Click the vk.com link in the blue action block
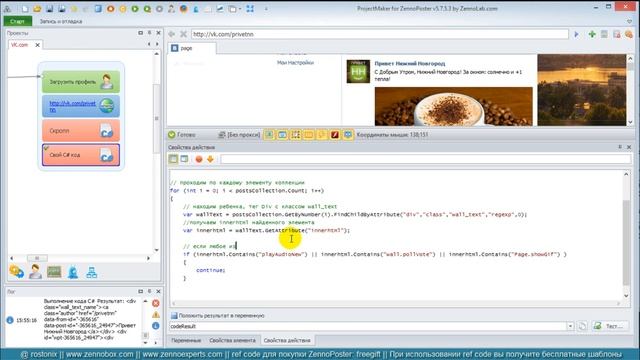 pos(72,106)
